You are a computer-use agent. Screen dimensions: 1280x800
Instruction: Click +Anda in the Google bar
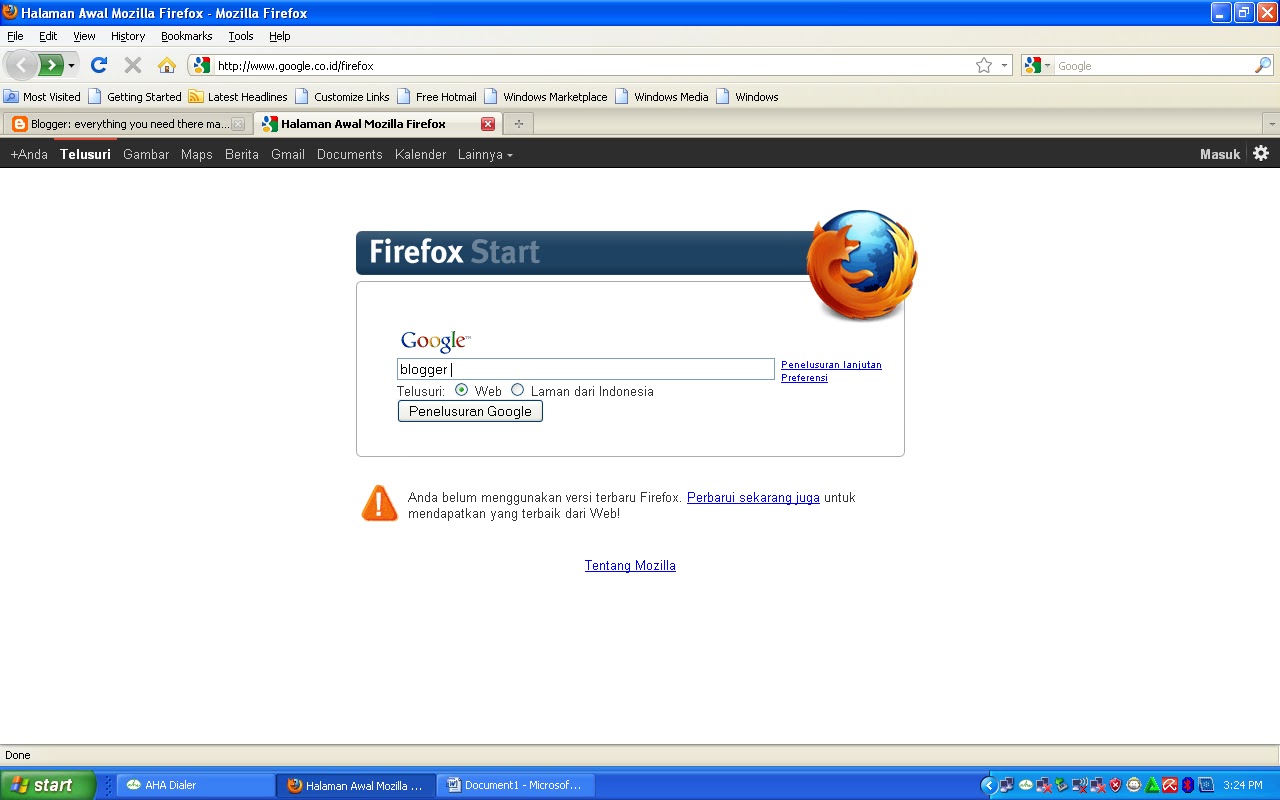pos(29,154)
